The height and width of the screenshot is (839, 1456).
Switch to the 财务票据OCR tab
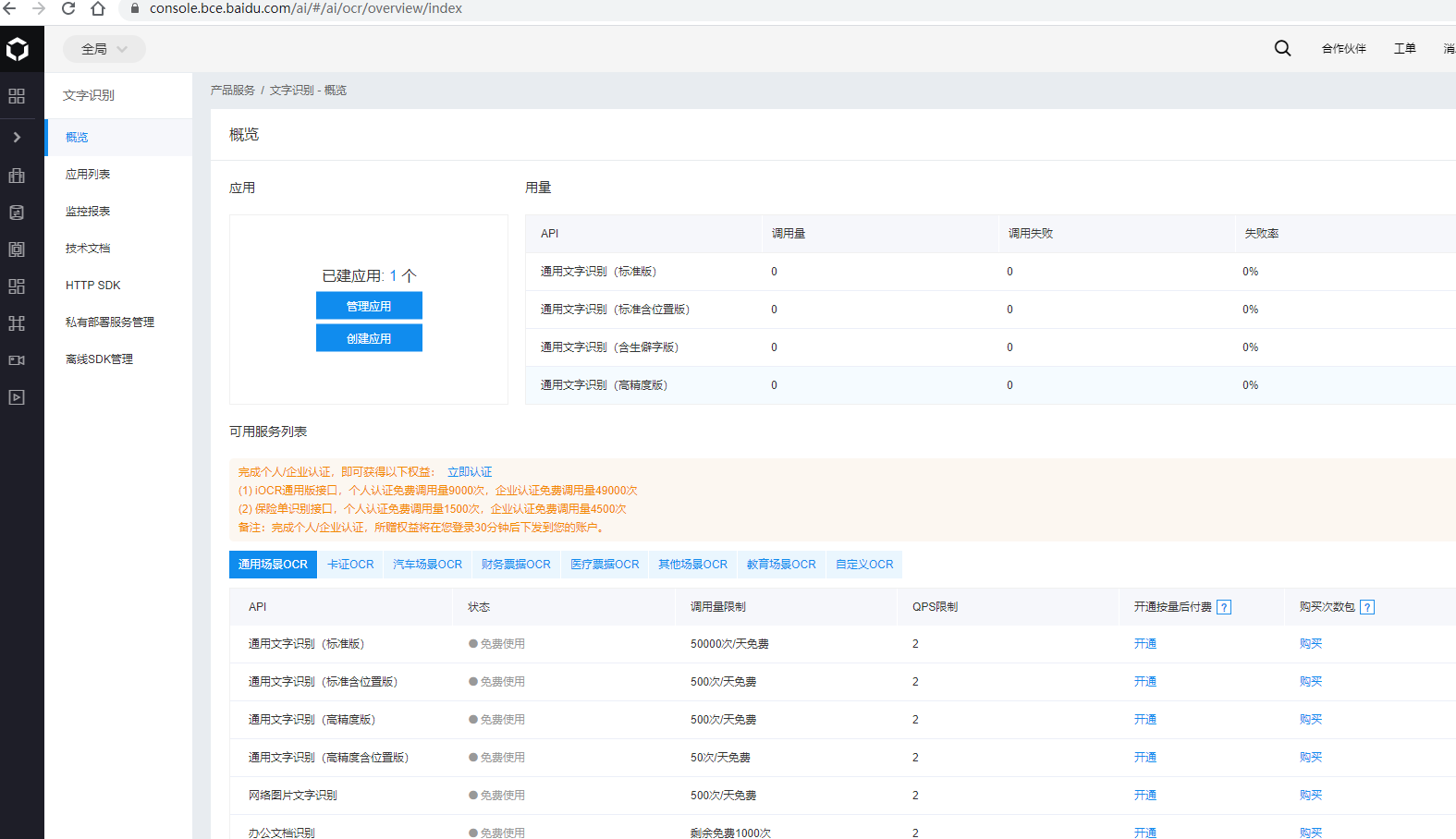(x=516, y=565)
